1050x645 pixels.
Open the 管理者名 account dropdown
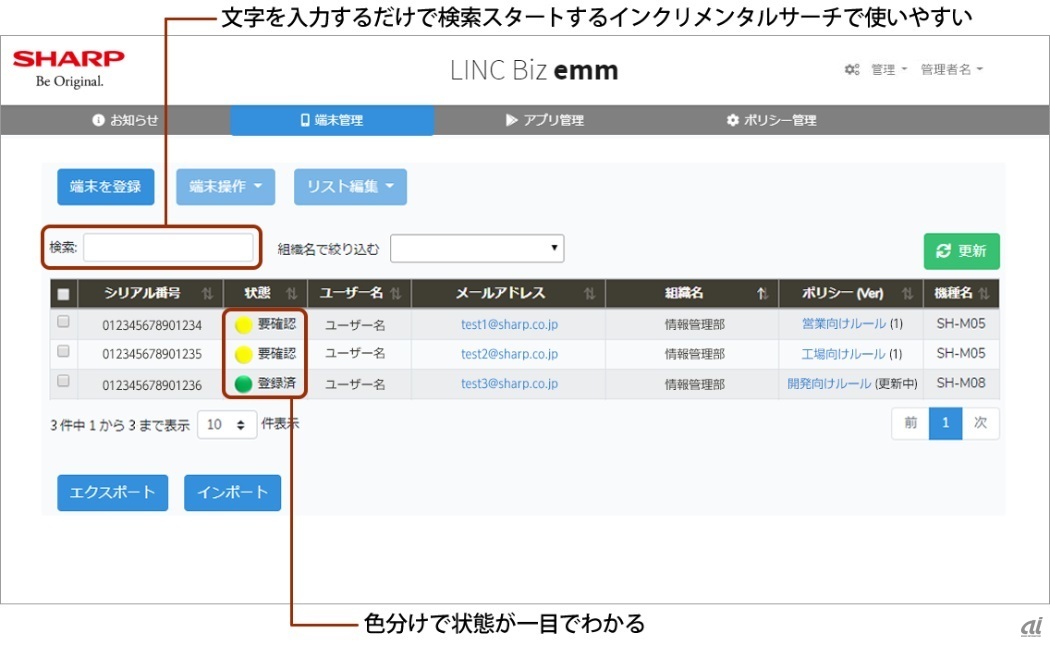click(x=952, y=70)
